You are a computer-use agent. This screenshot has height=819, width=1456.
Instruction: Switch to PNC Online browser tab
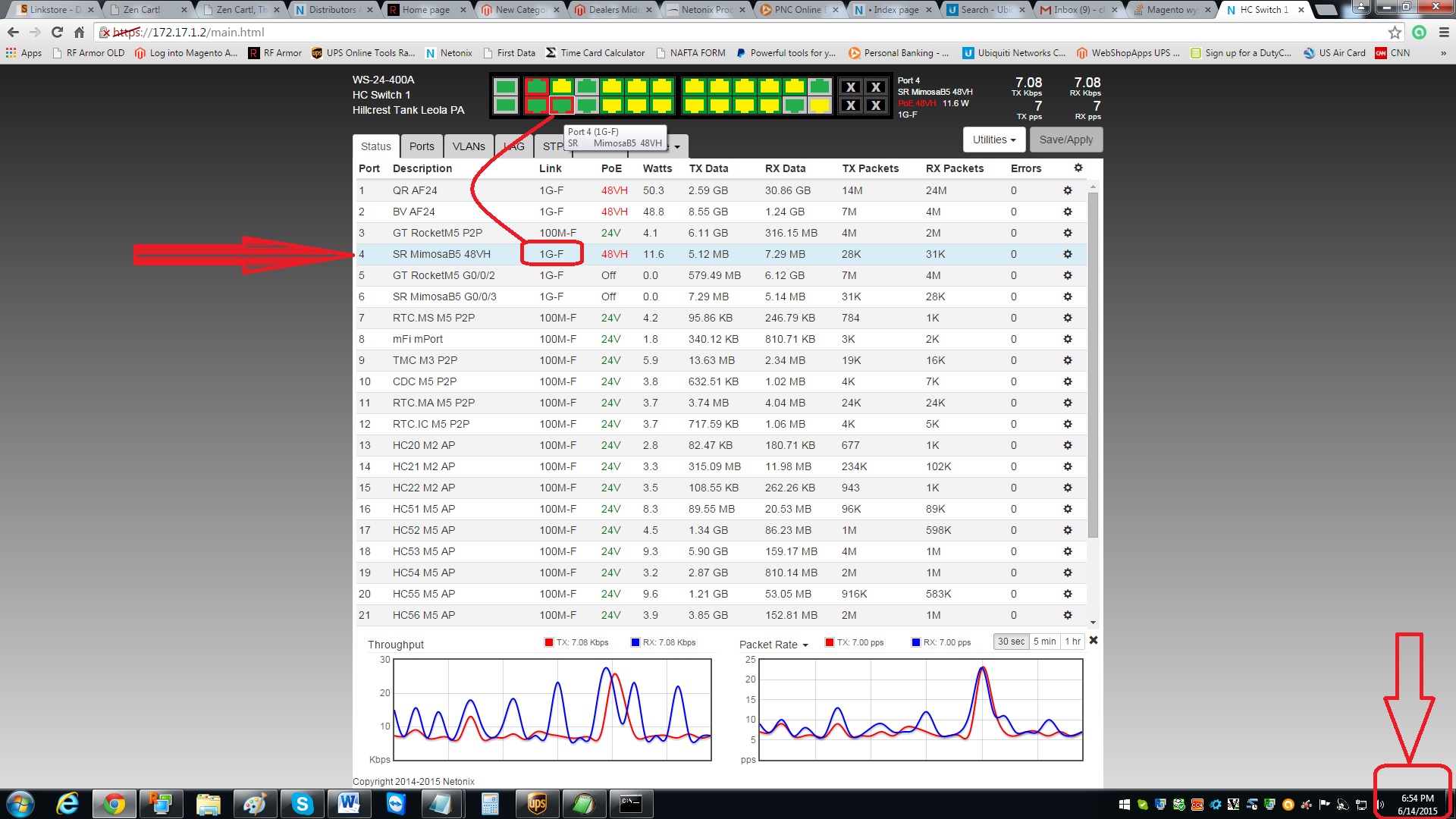tap(798, 10)
